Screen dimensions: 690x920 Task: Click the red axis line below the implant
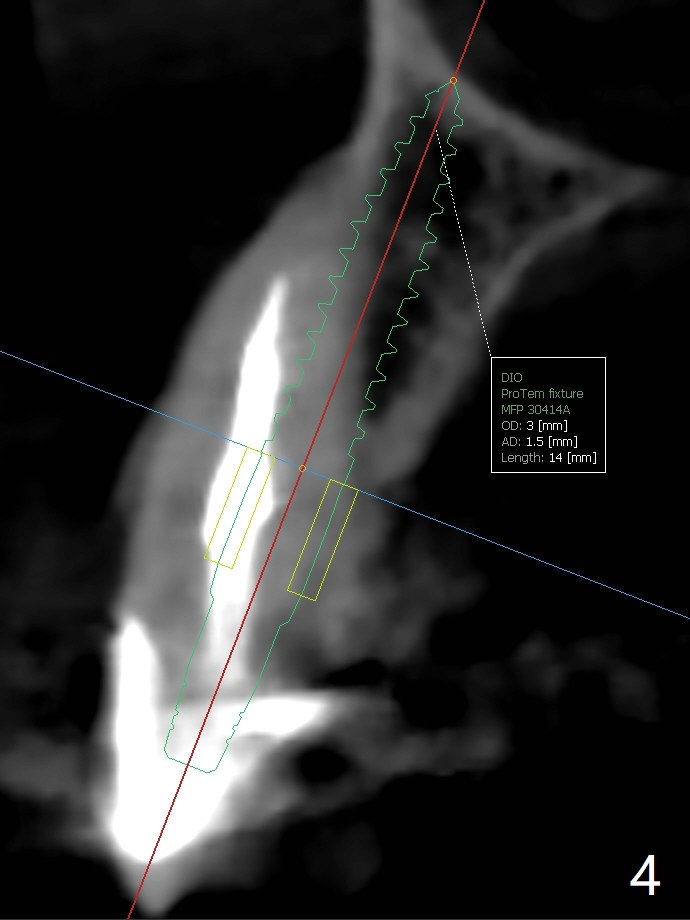tap(150, 860)
